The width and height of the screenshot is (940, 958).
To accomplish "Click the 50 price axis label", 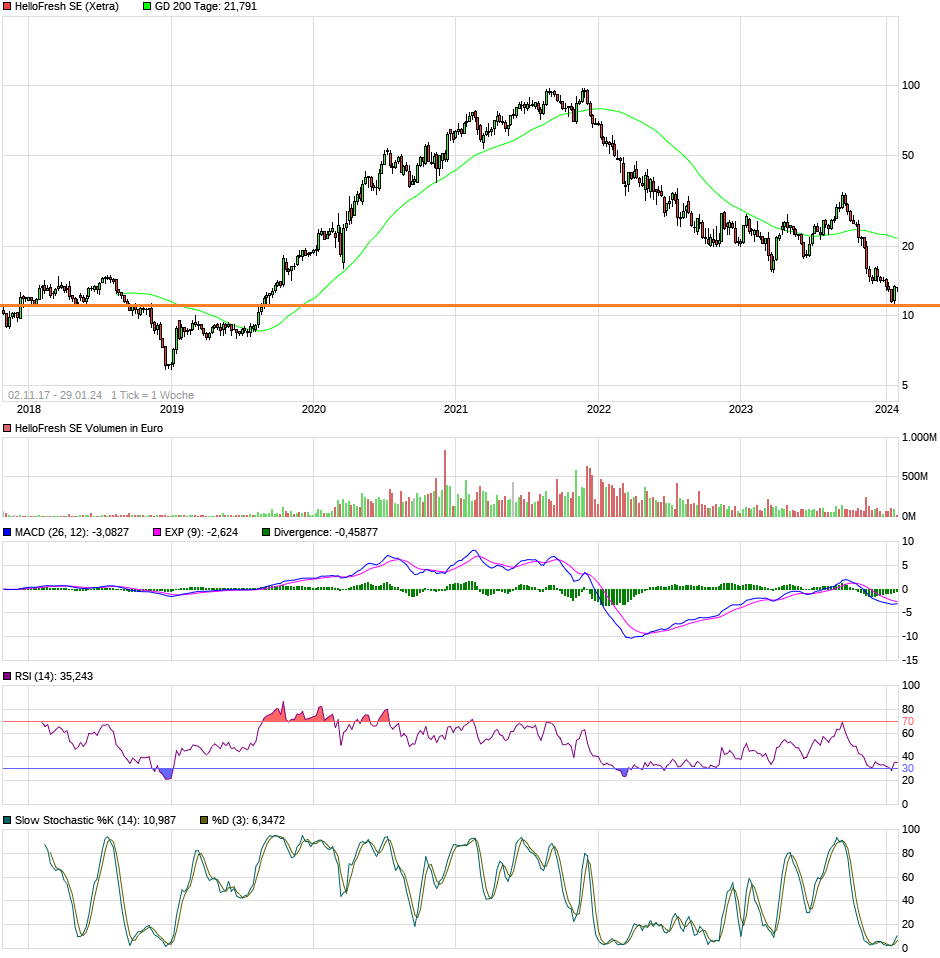I will tap(908, 155).
